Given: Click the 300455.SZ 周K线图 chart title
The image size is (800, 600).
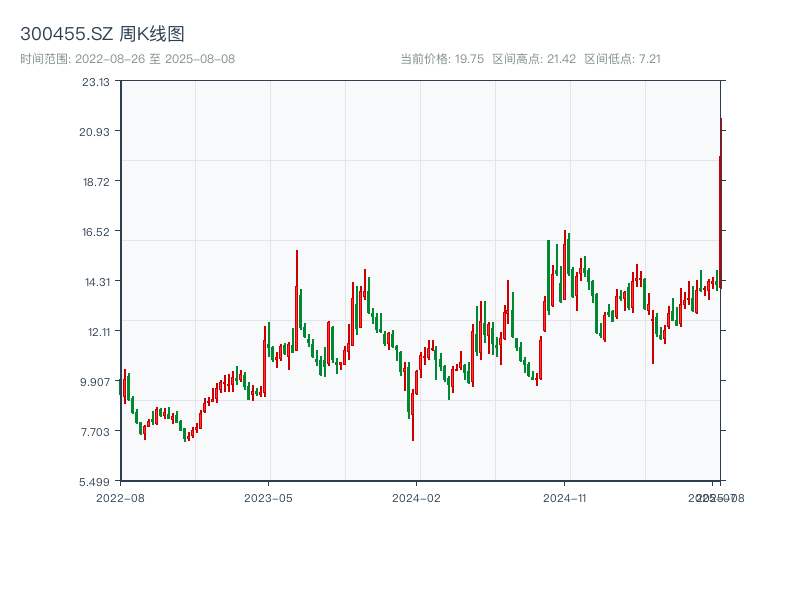Looking at the screenshot, I should (102, 34).
